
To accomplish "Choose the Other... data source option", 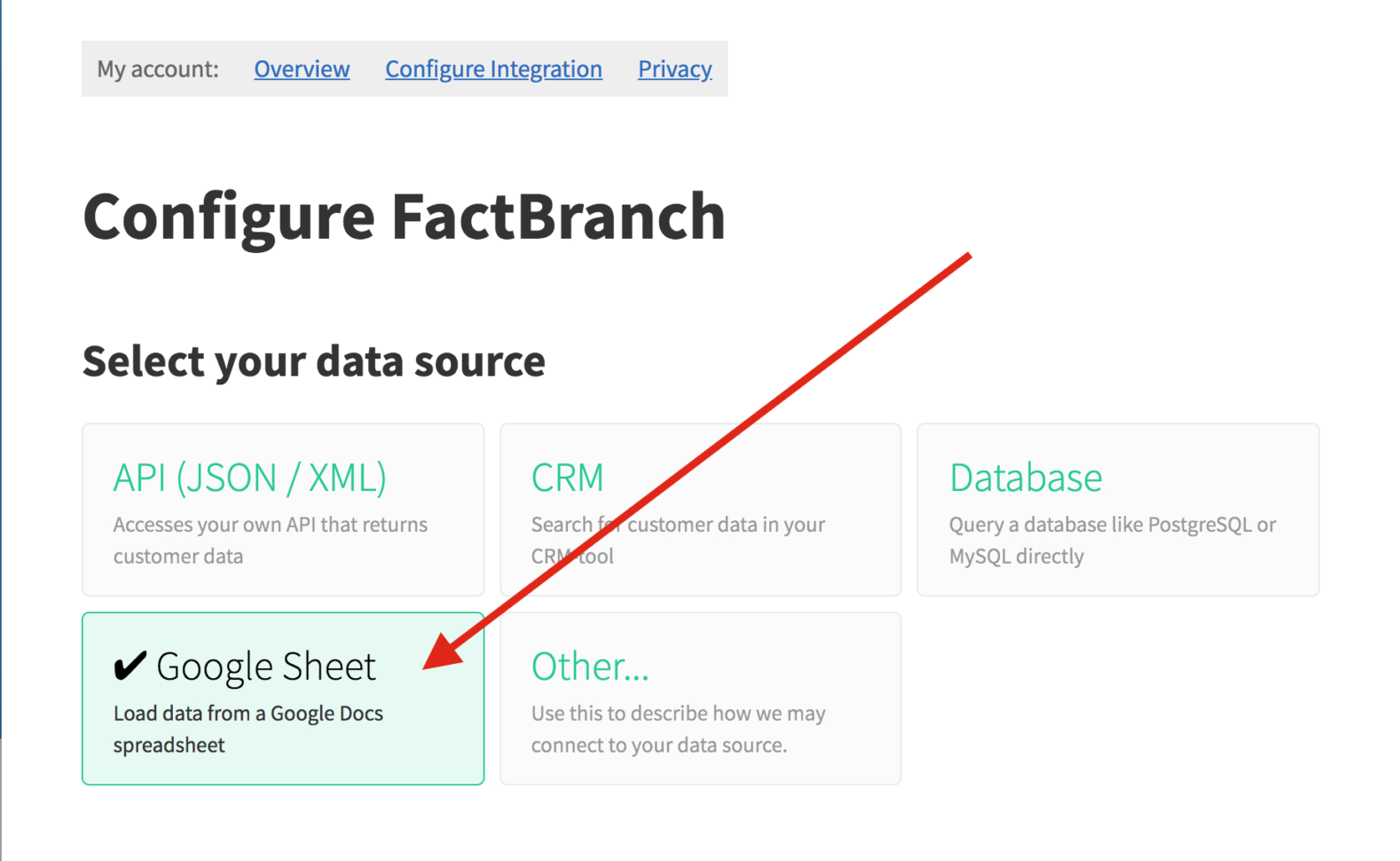I will [700, 699].
